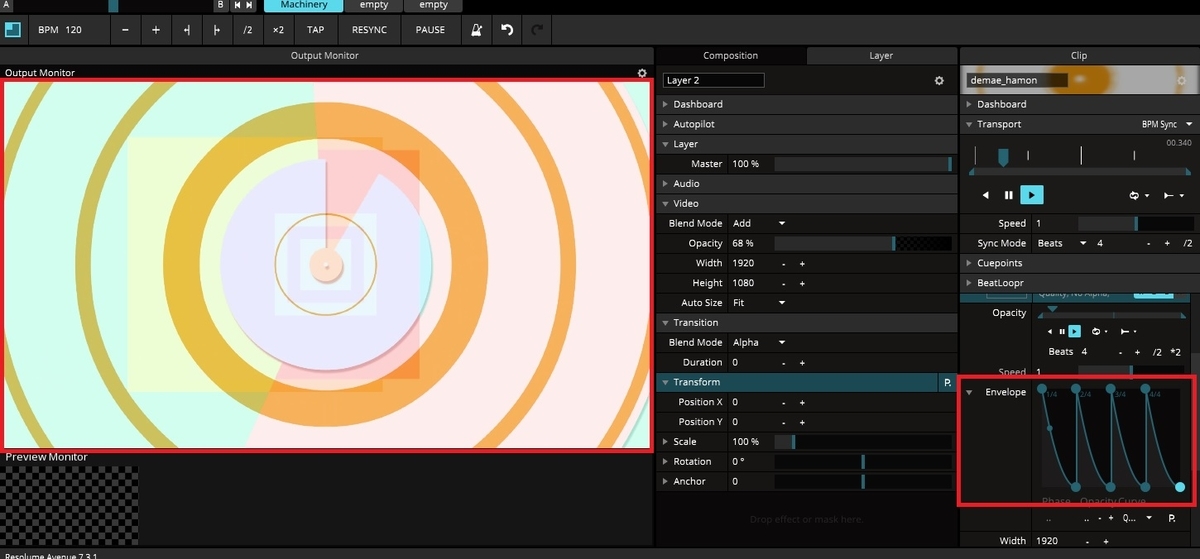Increase the BPM with the plus button

pyautogui.click(x=156, y=30)
